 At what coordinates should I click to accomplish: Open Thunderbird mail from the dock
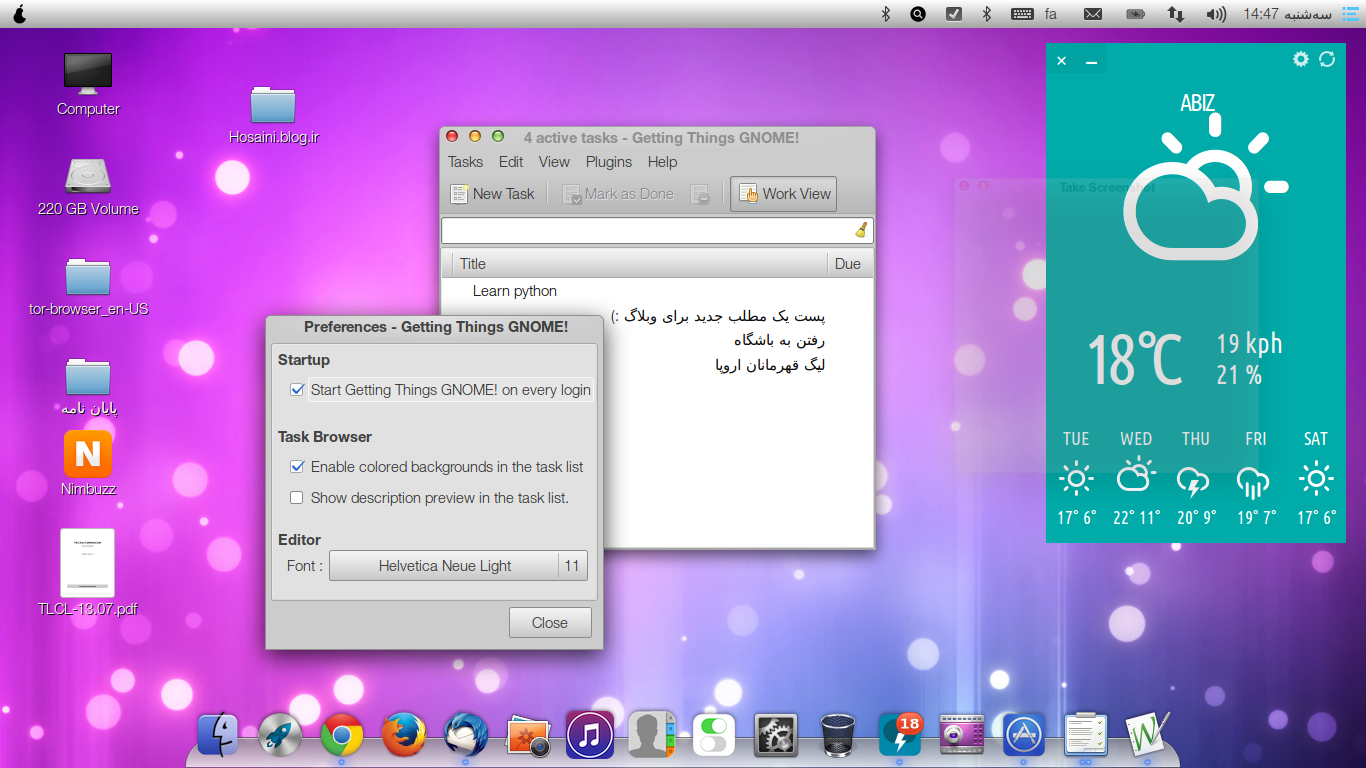tap(465, 736)
